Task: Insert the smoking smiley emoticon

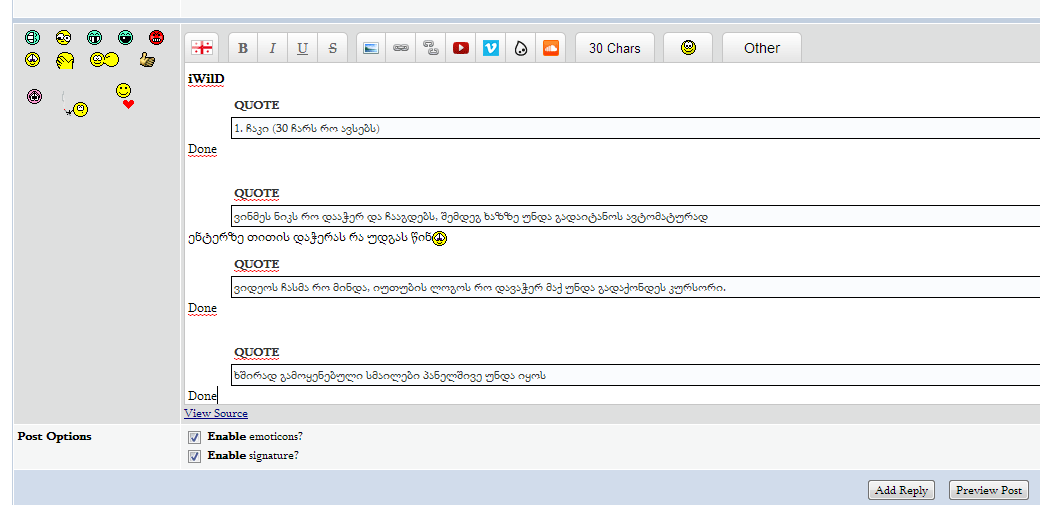Action: (76, 106)
